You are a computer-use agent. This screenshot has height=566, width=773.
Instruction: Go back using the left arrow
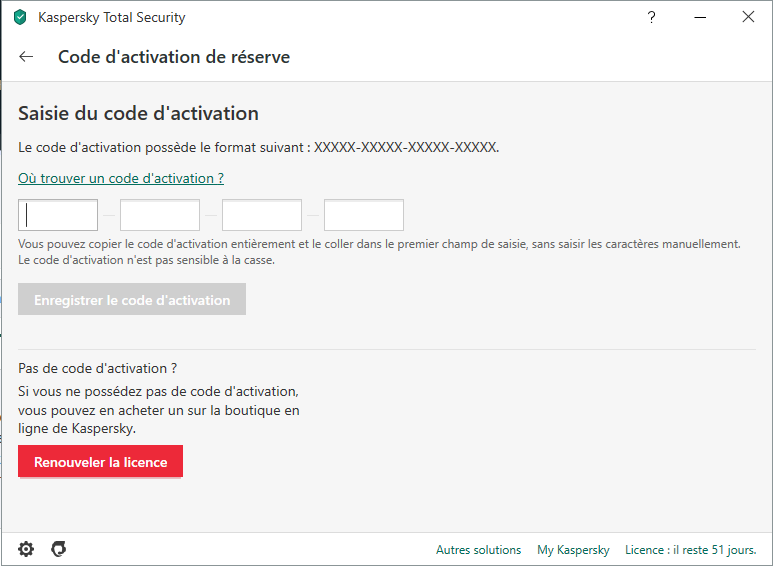pyautogui.click(x=26, y=57)
